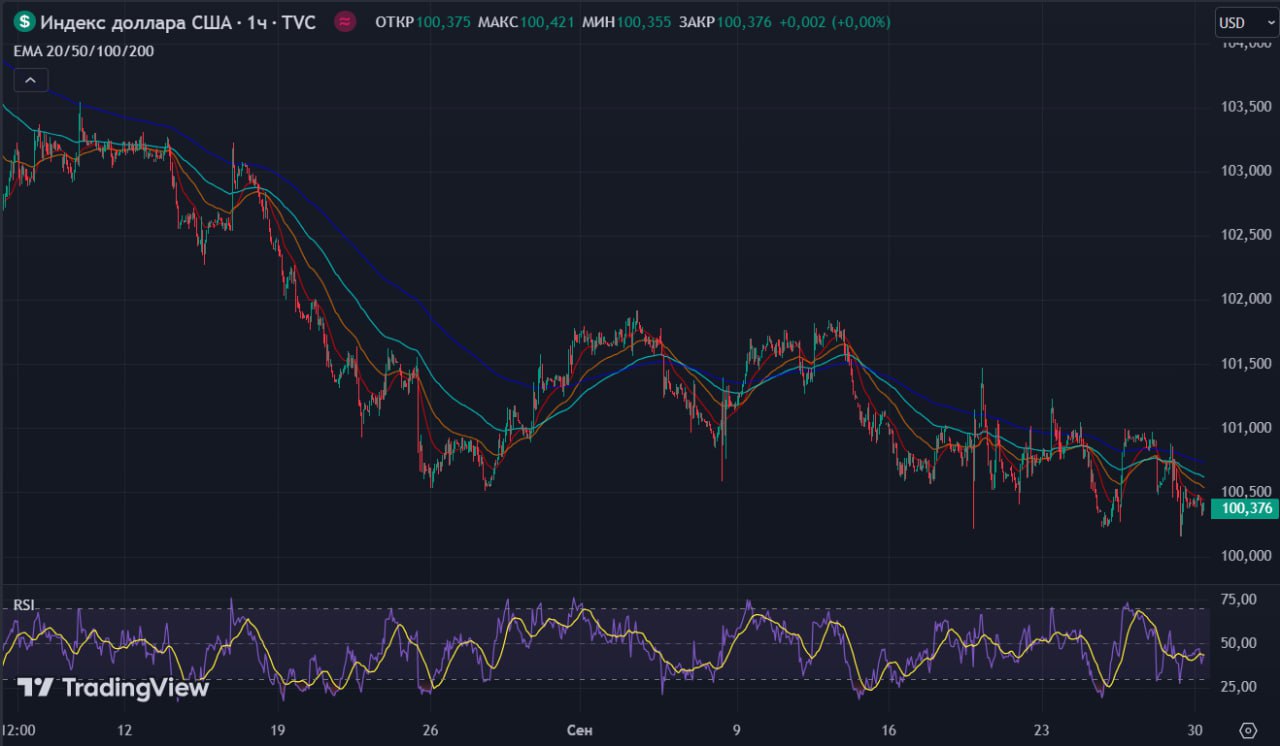Click the МИН 100,355 low value

tap(628, 22)
